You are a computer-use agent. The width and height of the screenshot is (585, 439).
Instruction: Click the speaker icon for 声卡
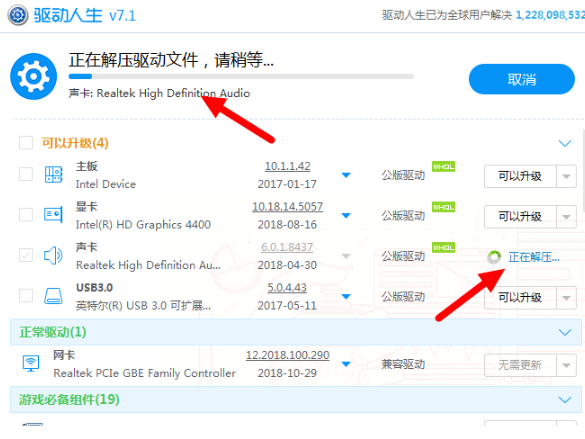pyautogui.click(x=53, y=255)
